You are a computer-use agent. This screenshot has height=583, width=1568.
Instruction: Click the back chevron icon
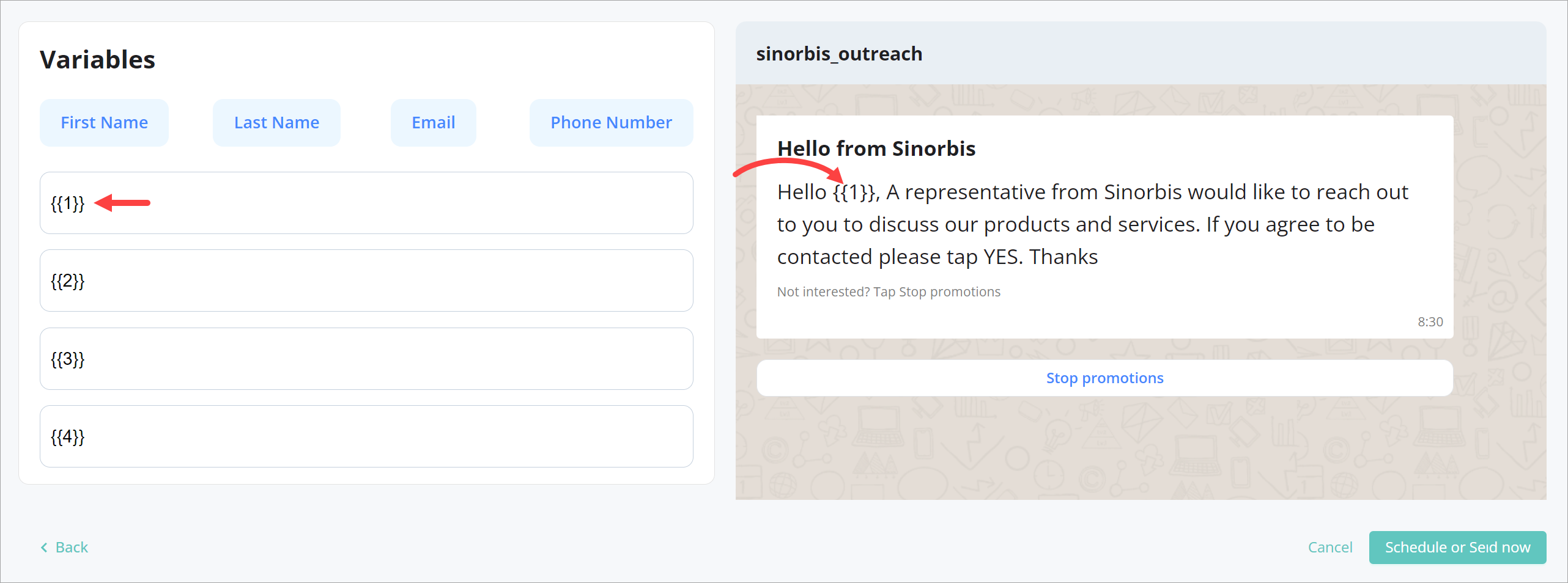43,547
